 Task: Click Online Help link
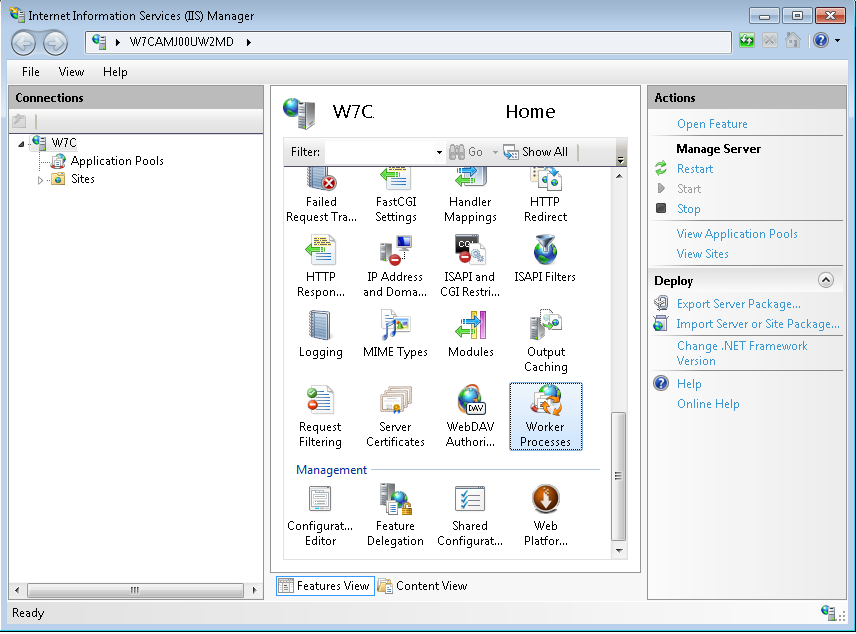pos(708,404)
